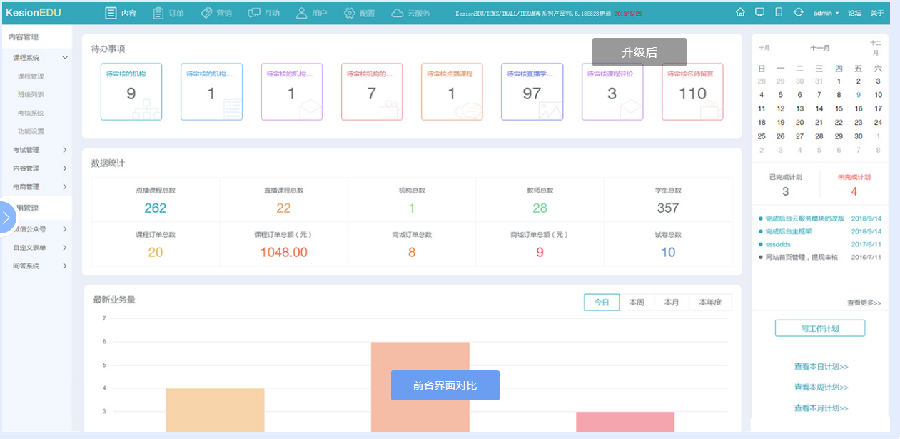This screenshot has height=439, width=900.
Task: Click the refresh icon beside admin
Action: coord(798,13)
